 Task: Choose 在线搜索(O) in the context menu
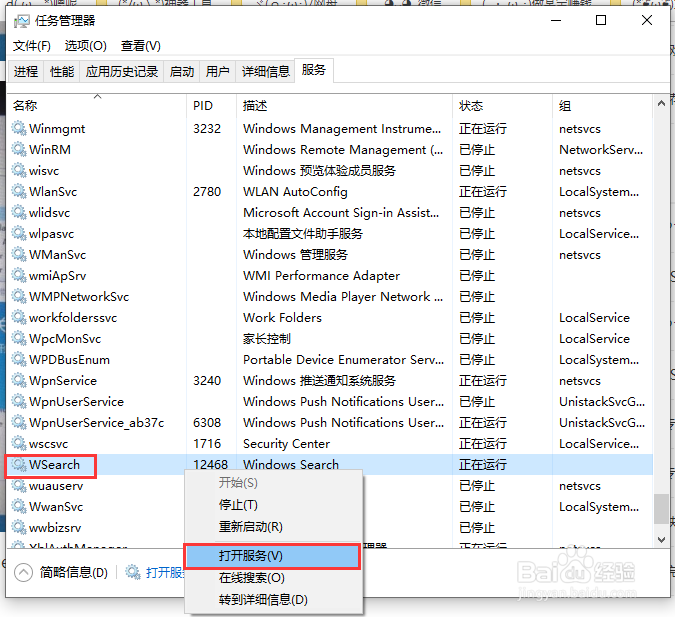274,577
